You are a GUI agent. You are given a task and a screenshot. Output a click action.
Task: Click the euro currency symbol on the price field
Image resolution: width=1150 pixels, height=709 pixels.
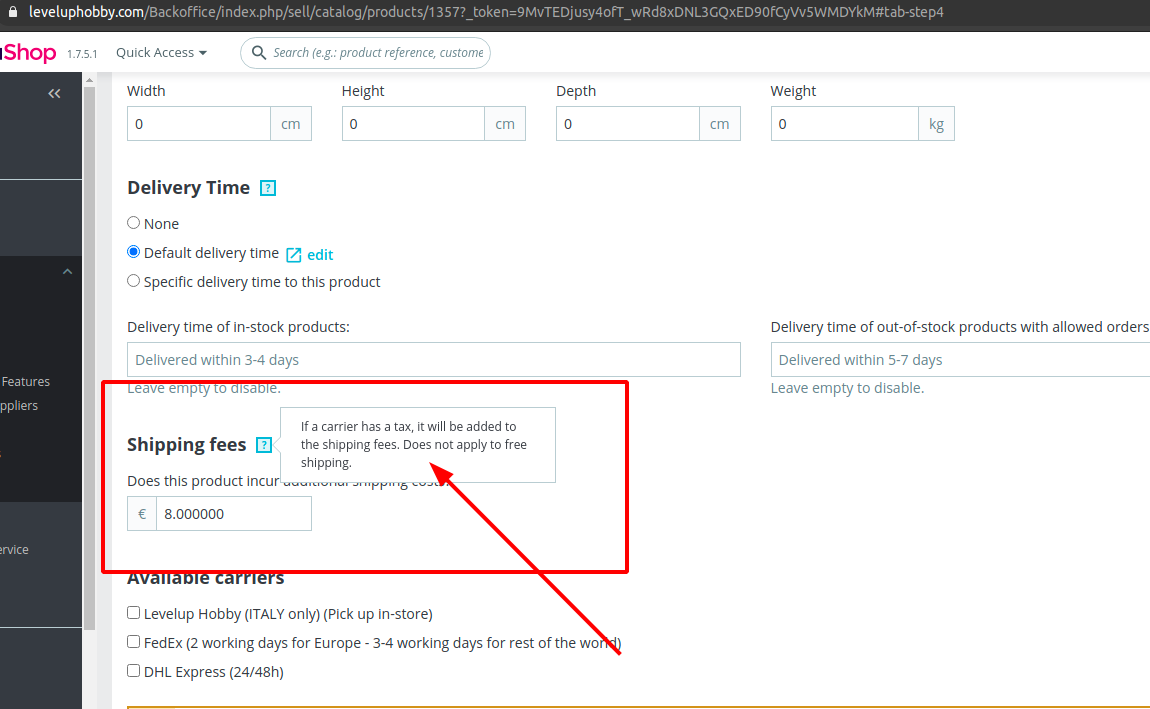tap(140, 513)
